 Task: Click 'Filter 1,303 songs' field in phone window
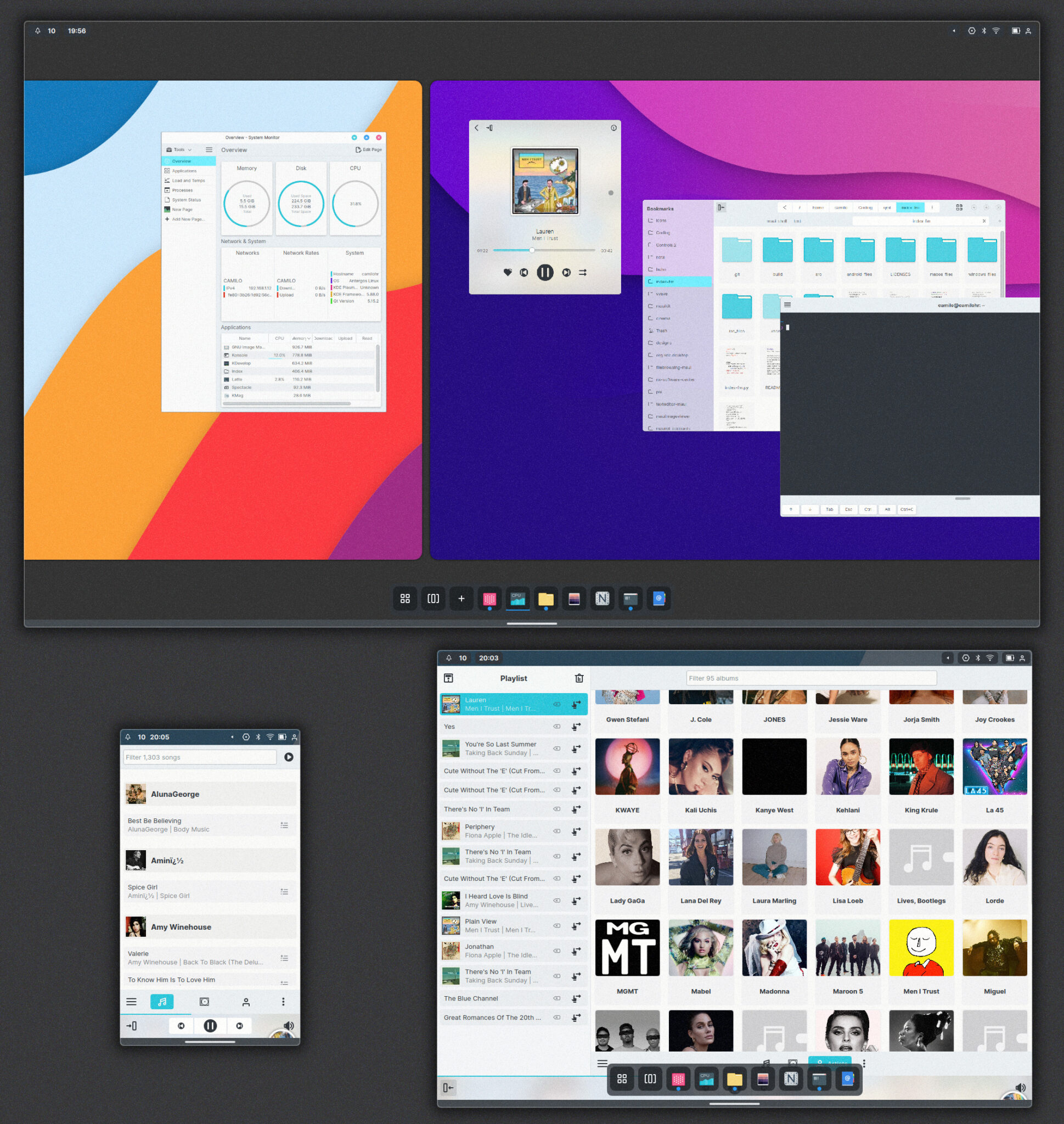tap(200, 757)
